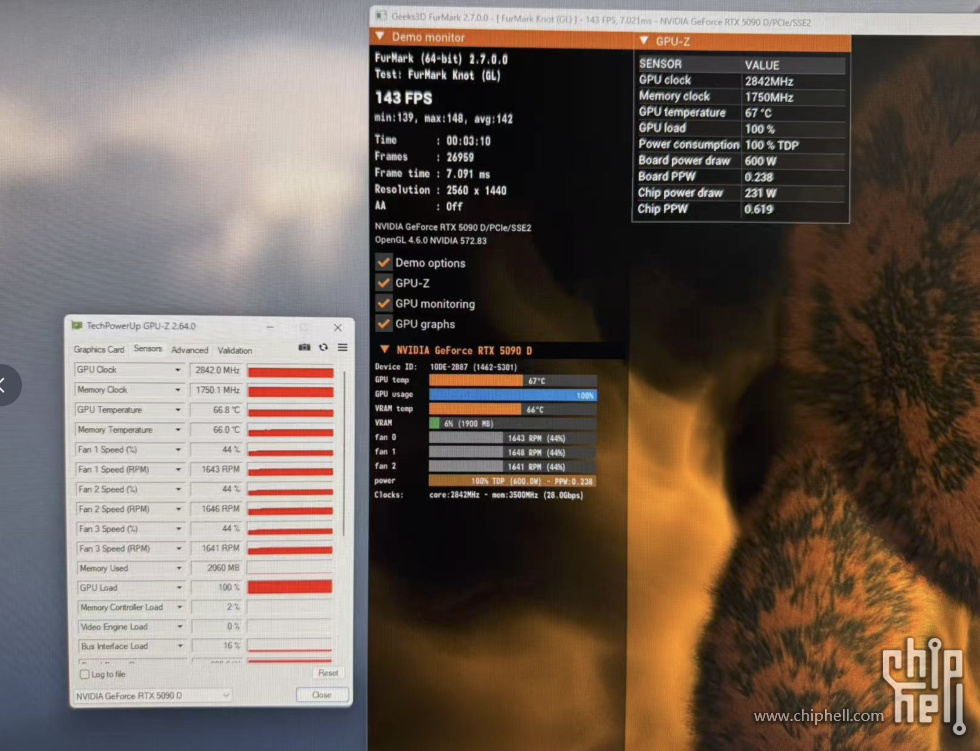The image size is (980, 751).
Task: Click the Close button in GPU-Z
Action: coord(322,695)
